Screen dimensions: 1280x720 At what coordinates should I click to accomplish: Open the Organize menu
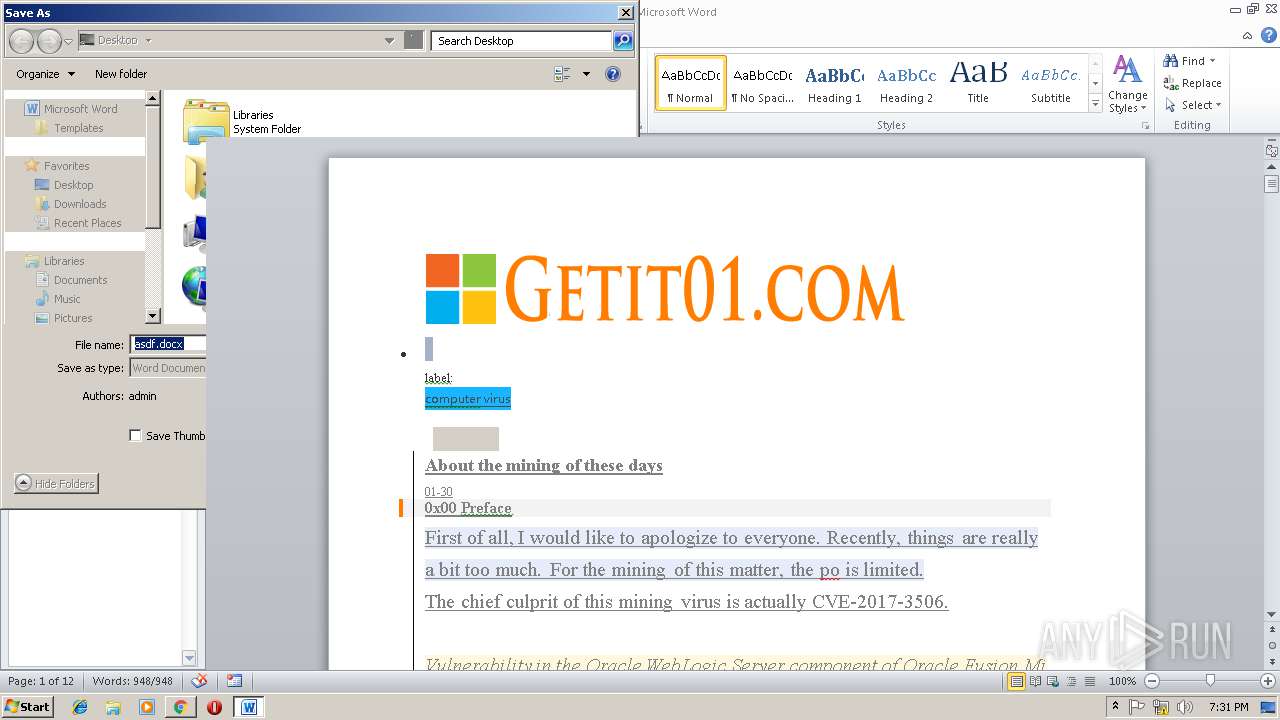[45, 74]
